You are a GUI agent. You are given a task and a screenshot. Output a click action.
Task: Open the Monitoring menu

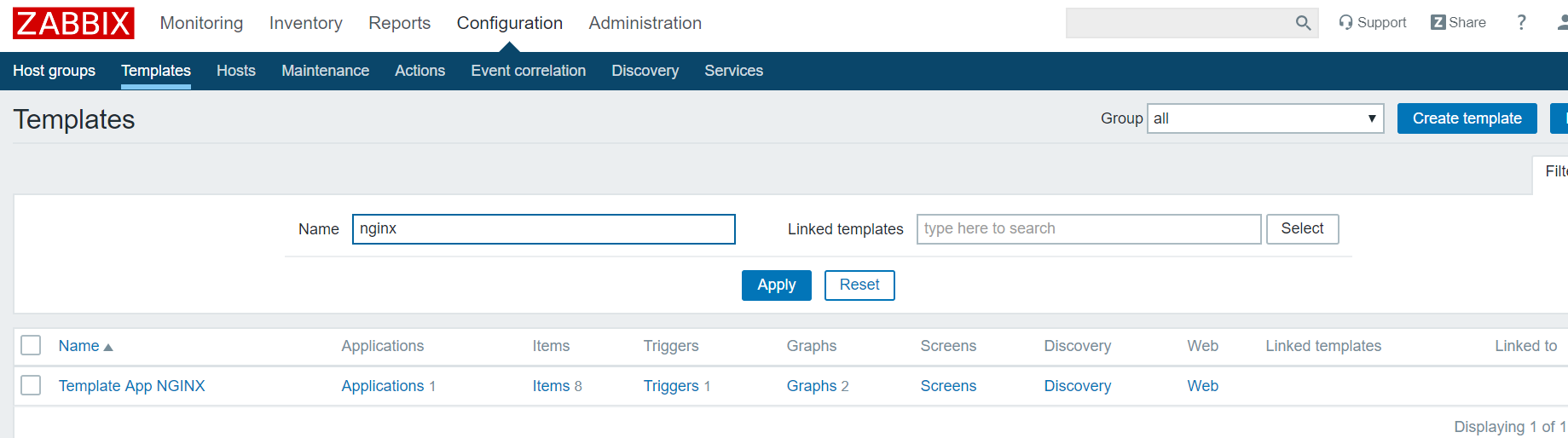click(x=201, y=23)
